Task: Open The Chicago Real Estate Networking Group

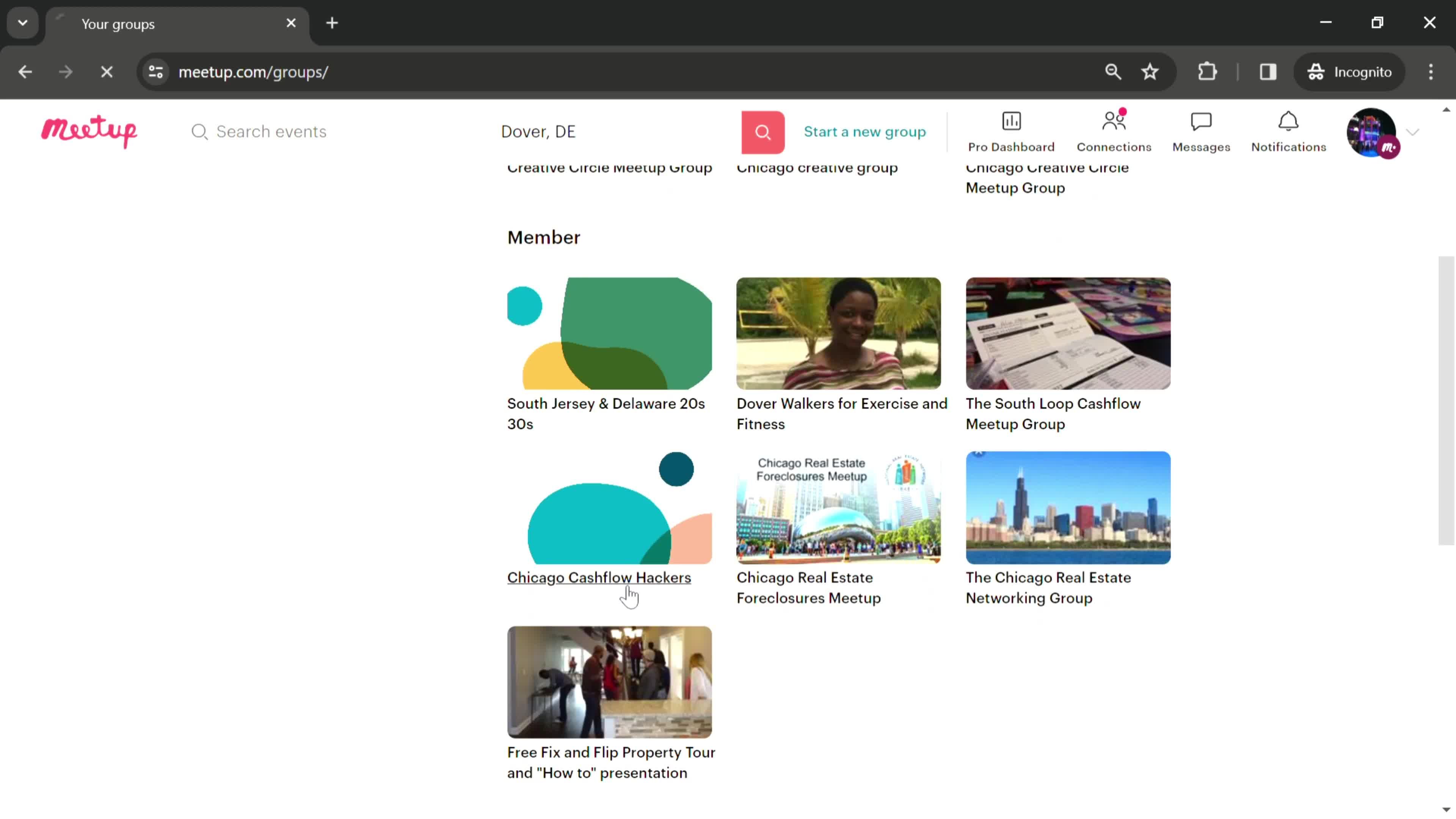Action: (1048, 588)
